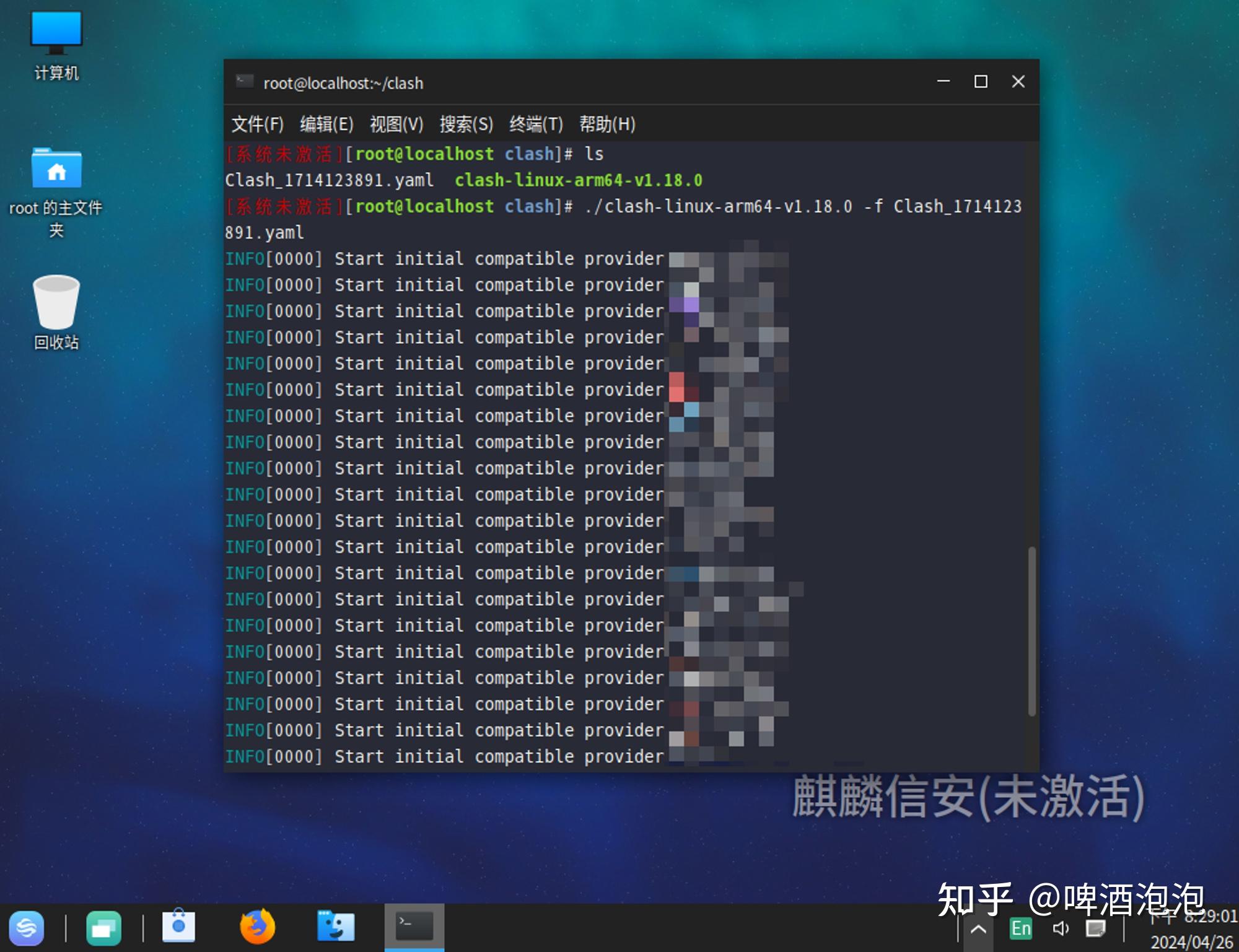Toggle input method with the En indicator

tap(1020, 928)
